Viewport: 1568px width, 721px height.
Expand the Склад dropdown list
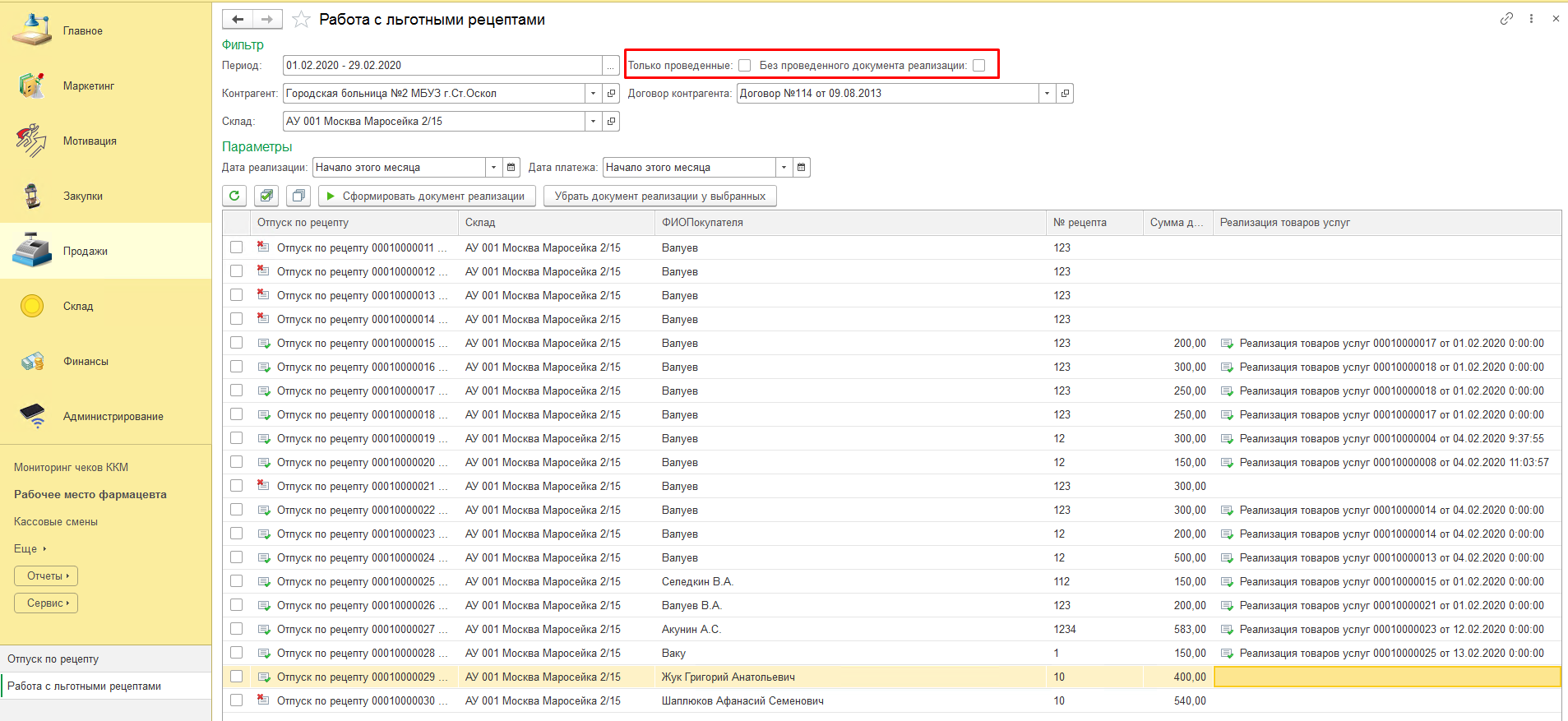(x=593, y=122)
